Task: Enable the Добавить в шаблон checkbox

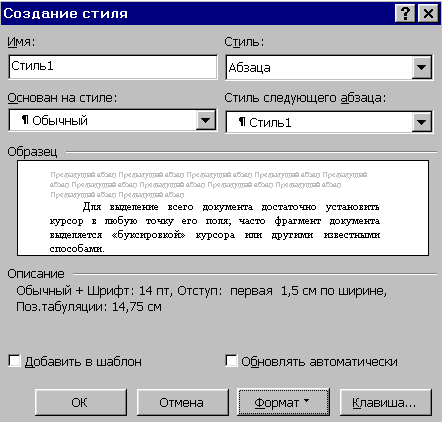Action: pyautogui.click(x=14, y=361)
